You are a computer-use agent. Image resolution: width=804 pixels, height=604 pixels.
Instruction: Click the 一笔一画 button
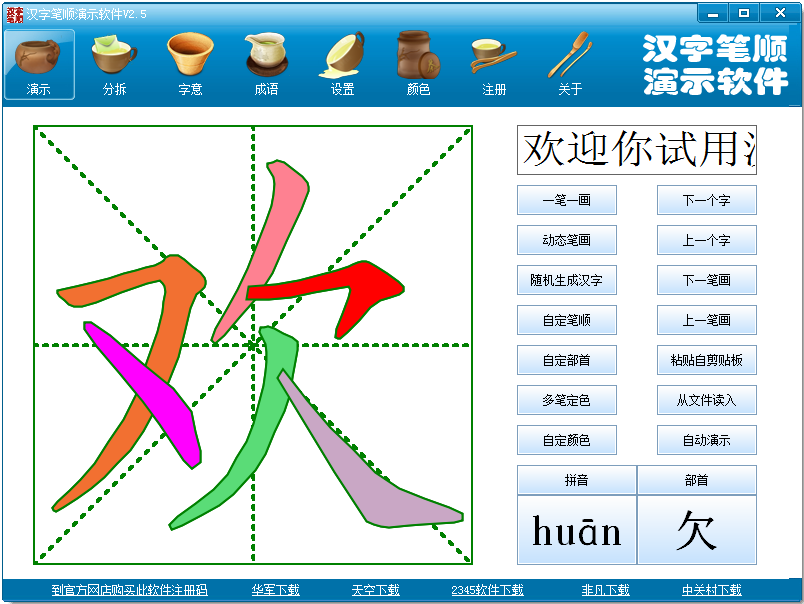coord(566,200)
